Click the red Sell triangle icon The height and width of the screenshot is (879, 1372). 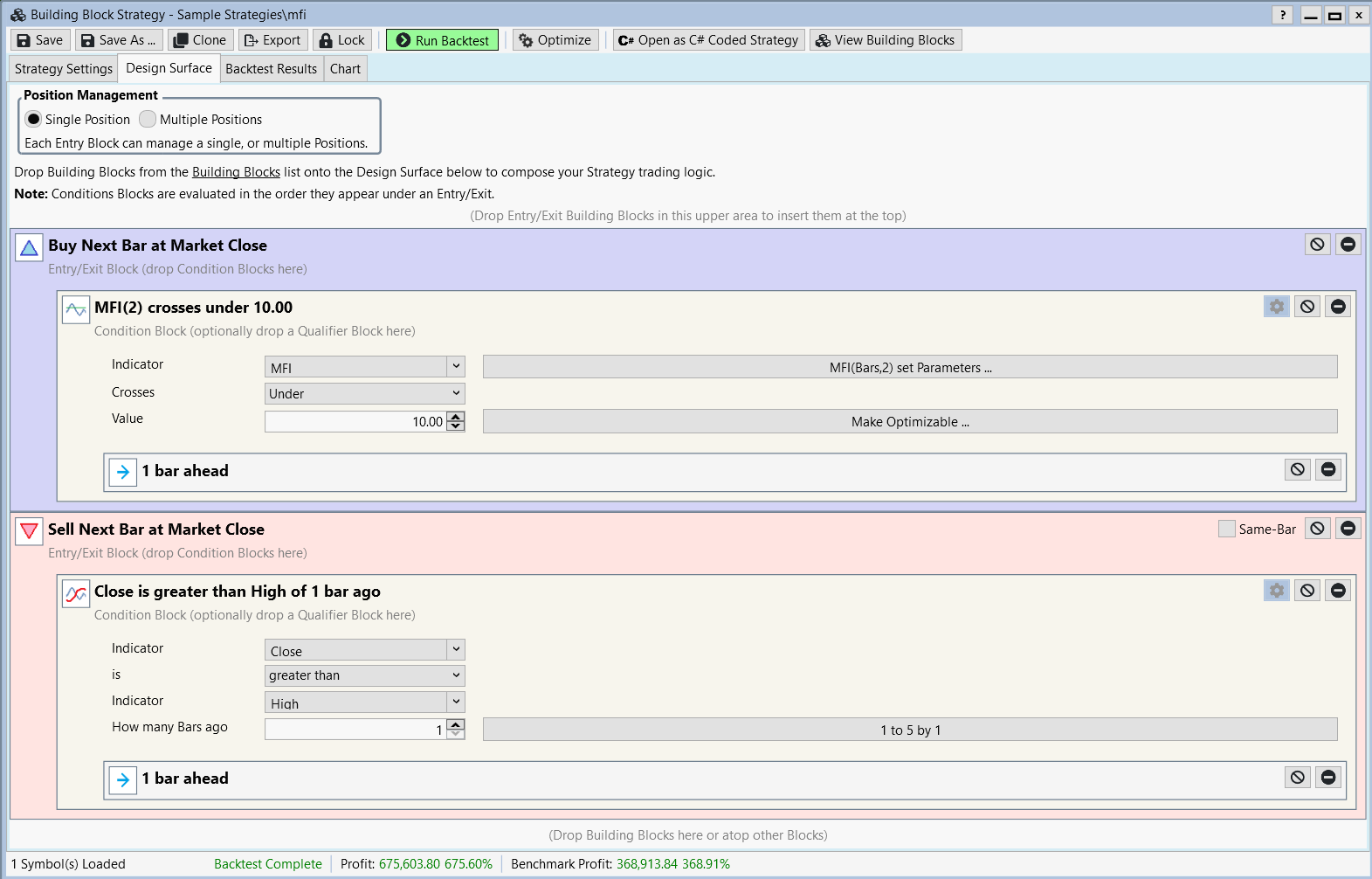click(x=29, y=531)
